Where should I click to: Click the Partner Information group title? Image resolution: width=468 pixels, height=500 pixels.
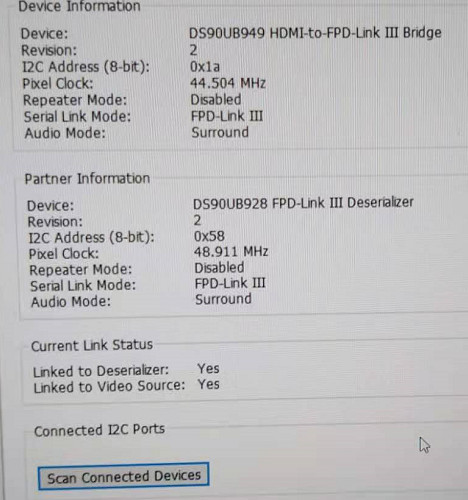tap(87, 179)
